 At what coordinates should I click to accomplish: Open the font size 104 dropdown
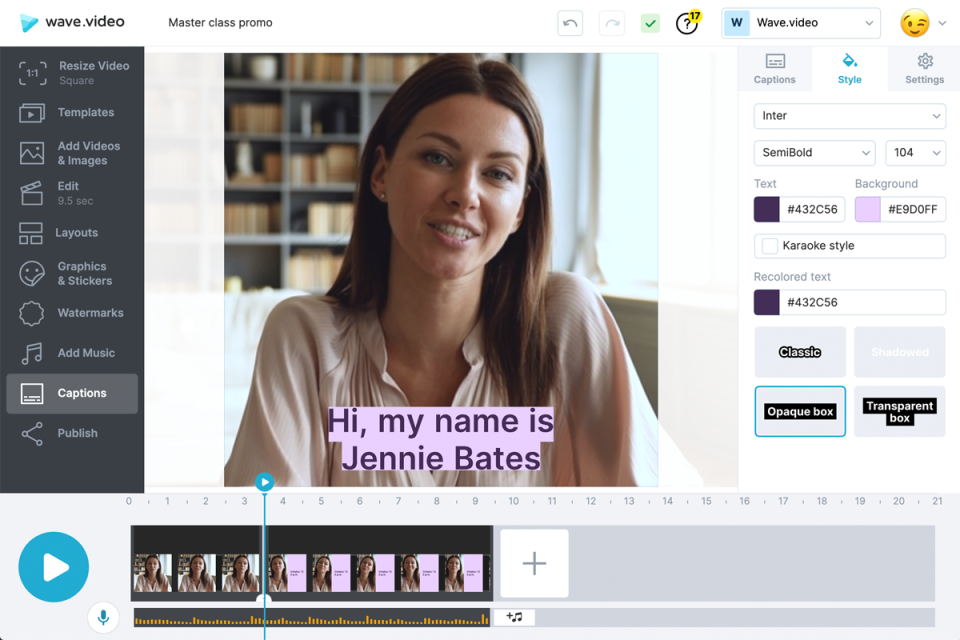tap(915, 153)
